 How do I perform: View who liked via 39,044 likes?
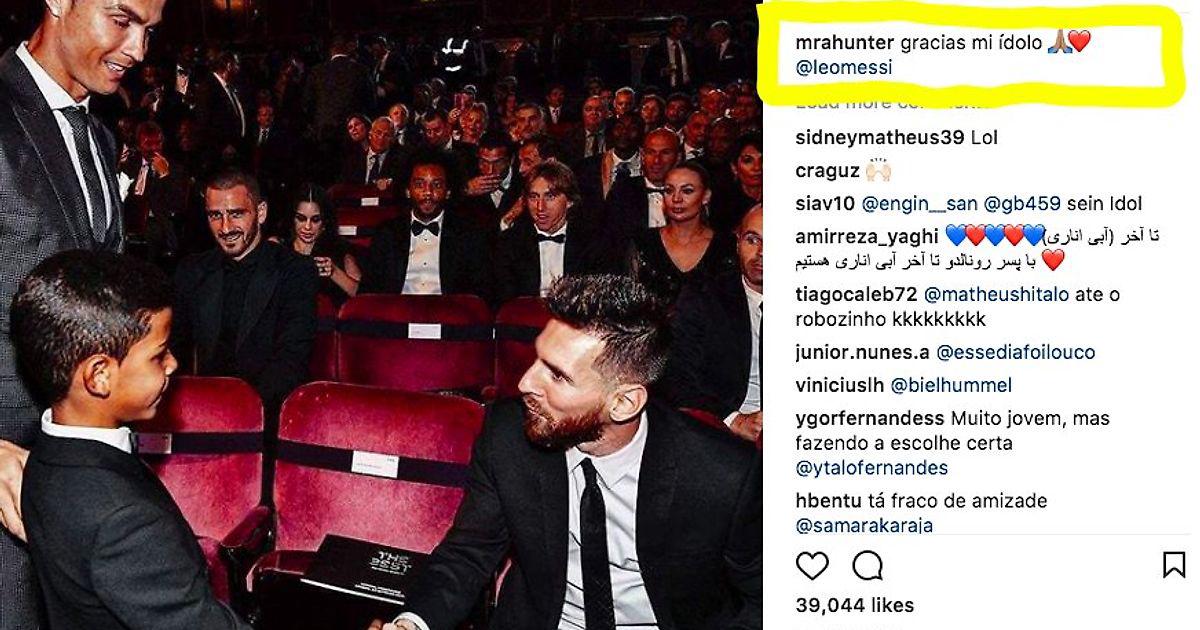point(855,605)
